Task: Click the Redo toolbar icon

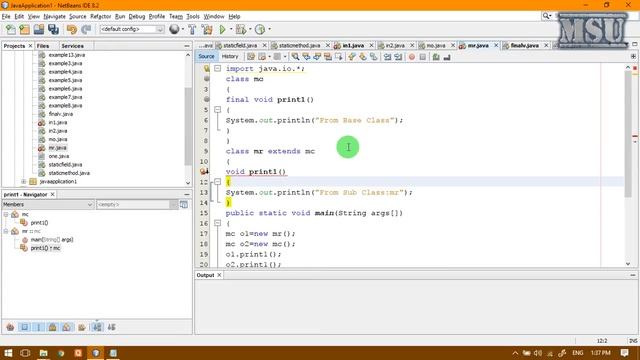Action: [x=86, y=29]
